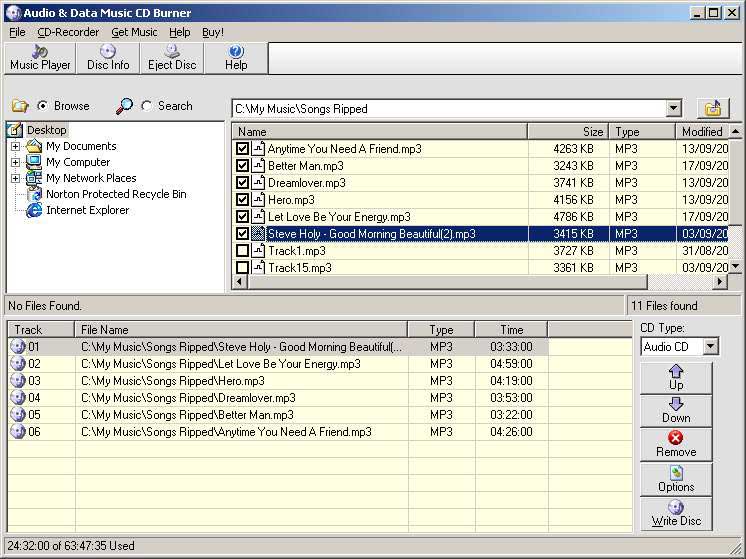Check the Track1.mp3 checkbox
Screen dimensions: 746x559
coord(242,251)
